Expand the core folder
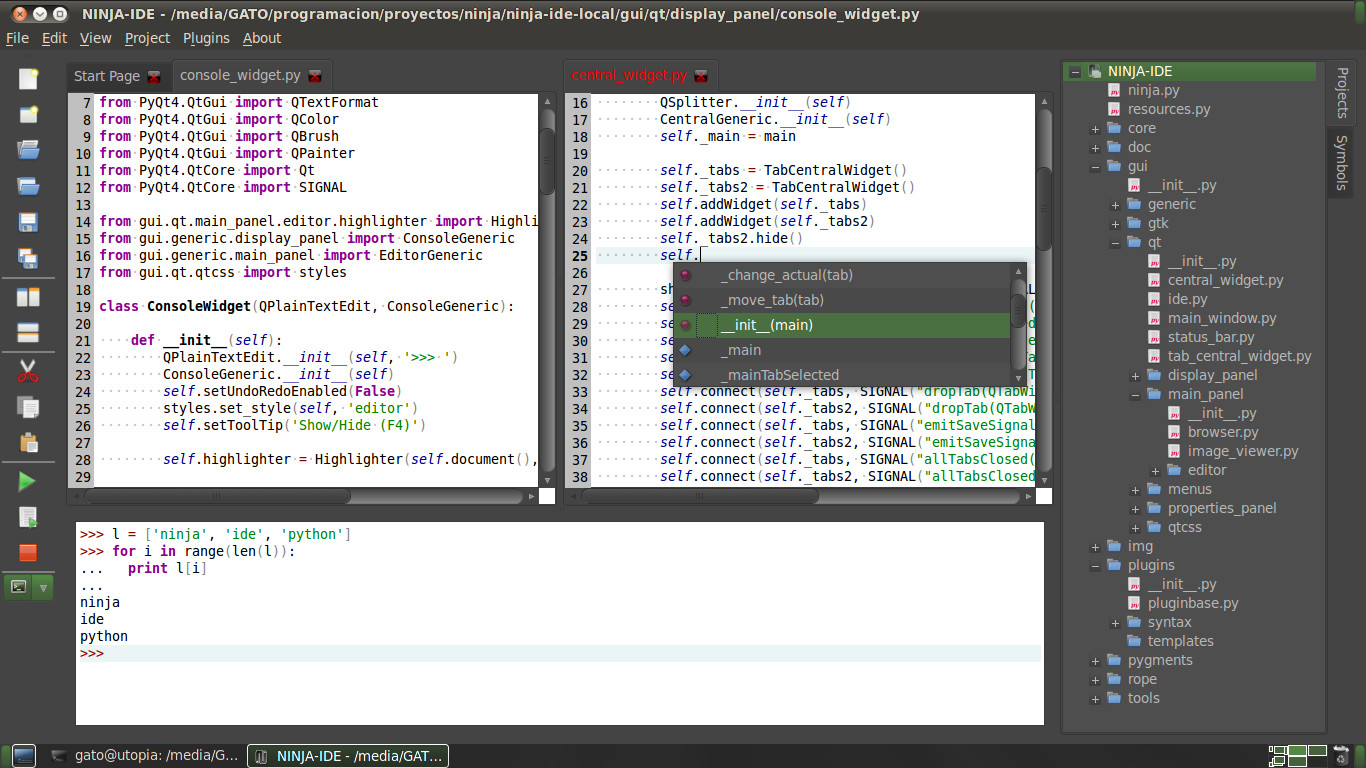This screenshot has width=1366, height=768. click(1095, 129)
